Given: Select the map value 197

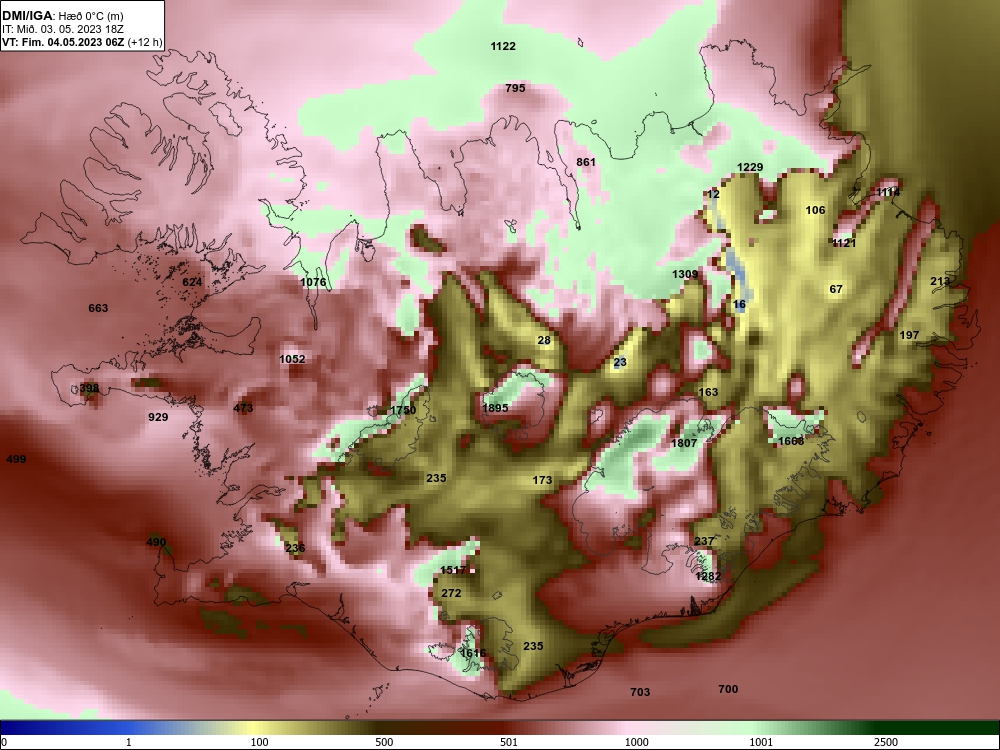Looking at the screenshot, I should point(909,335).
